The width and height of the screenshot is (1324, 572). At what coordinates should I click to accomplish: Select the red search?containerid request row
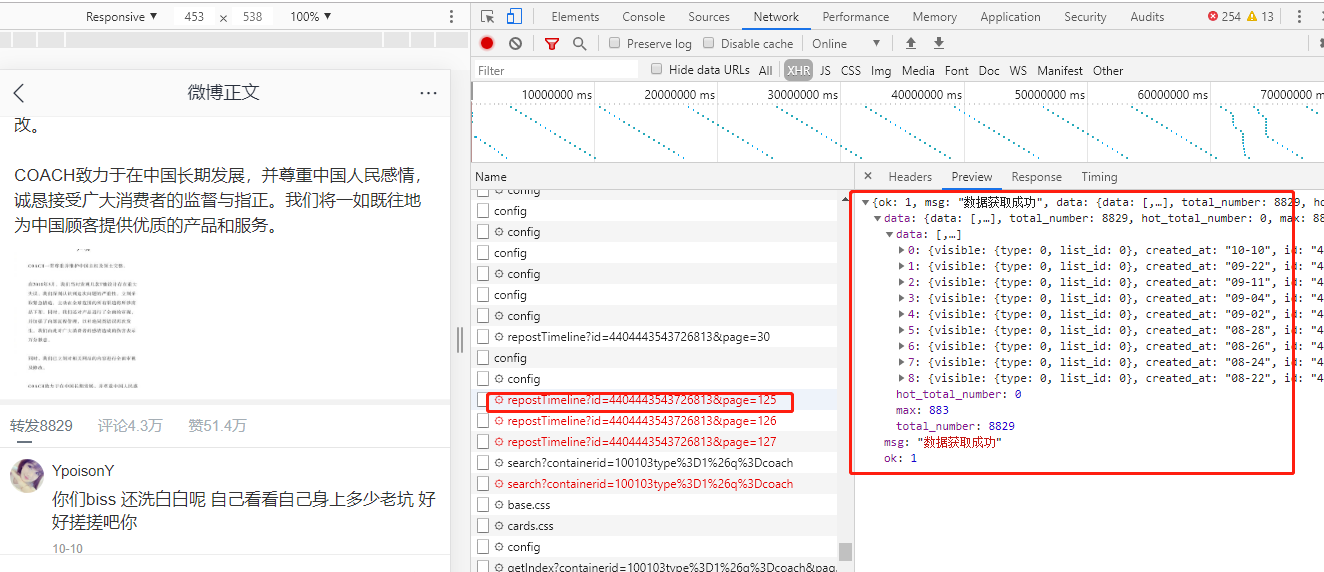click(x=655, y=483)
